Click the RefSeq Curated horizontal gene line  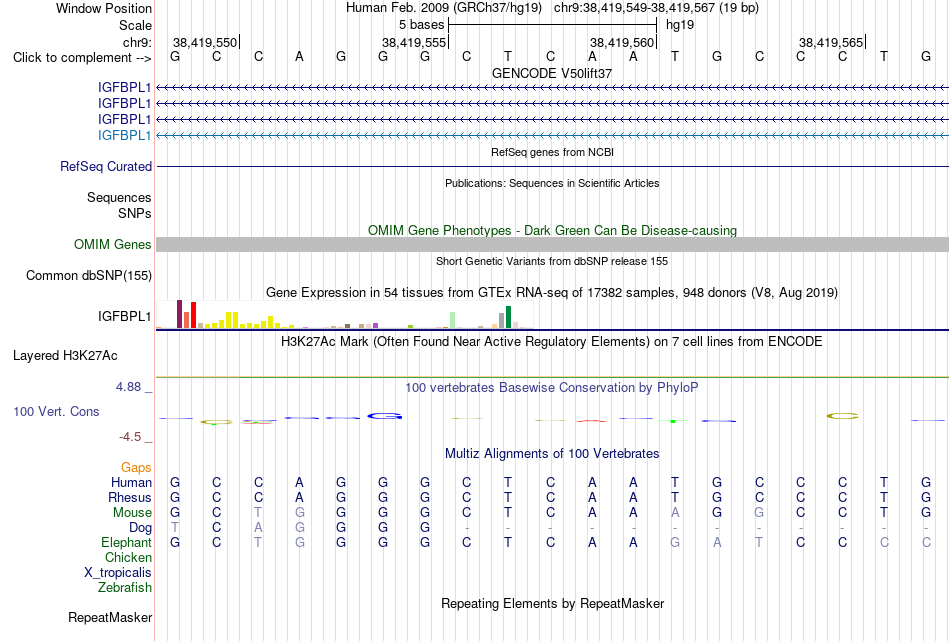pyautogui.click(x=552, y=167)
